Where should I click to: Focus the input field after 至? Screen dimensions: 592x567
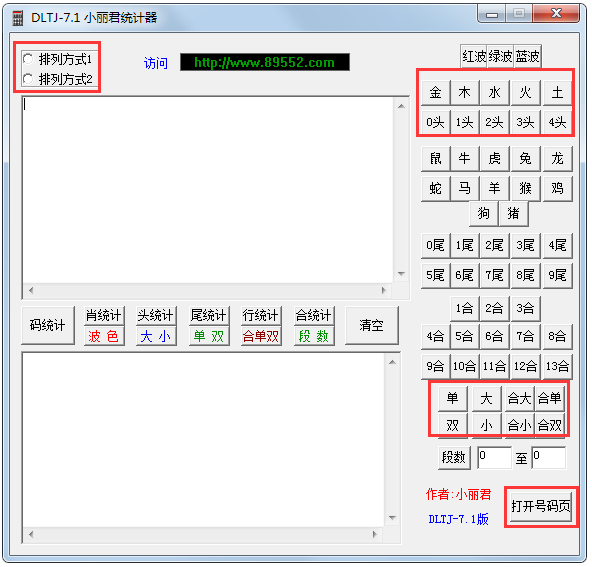coord(549,458)
